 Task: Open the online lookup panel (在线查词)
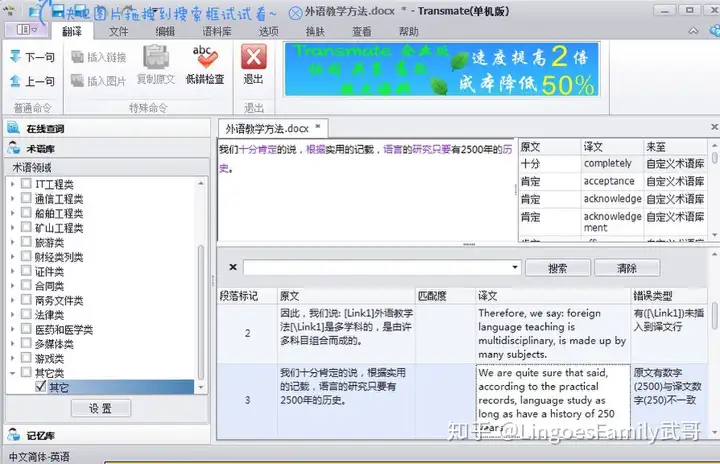tap(107, 129)
